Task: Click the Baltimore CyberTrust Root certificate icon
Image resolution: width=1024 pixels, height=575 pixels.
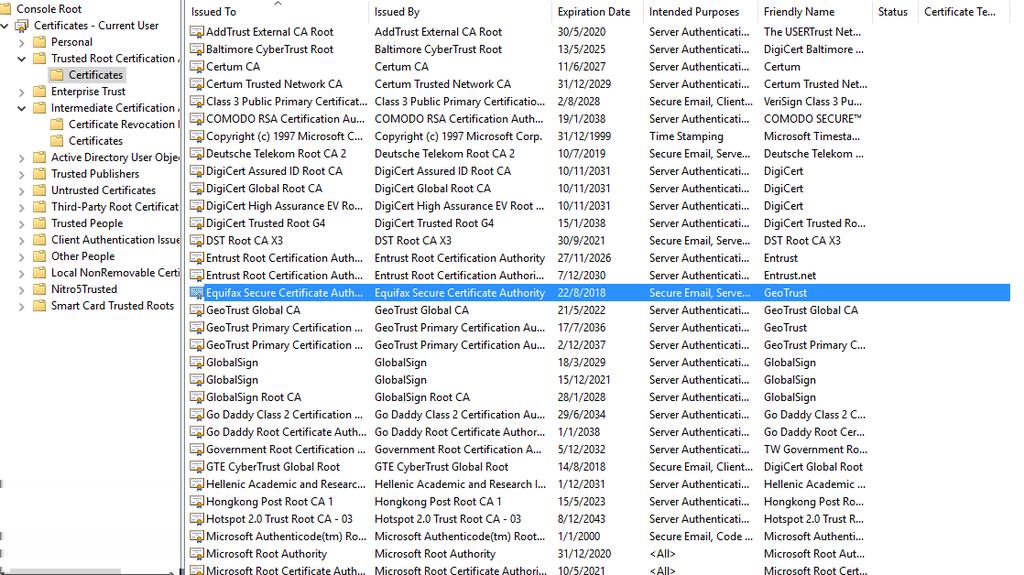Action: (x=197, y=50)
